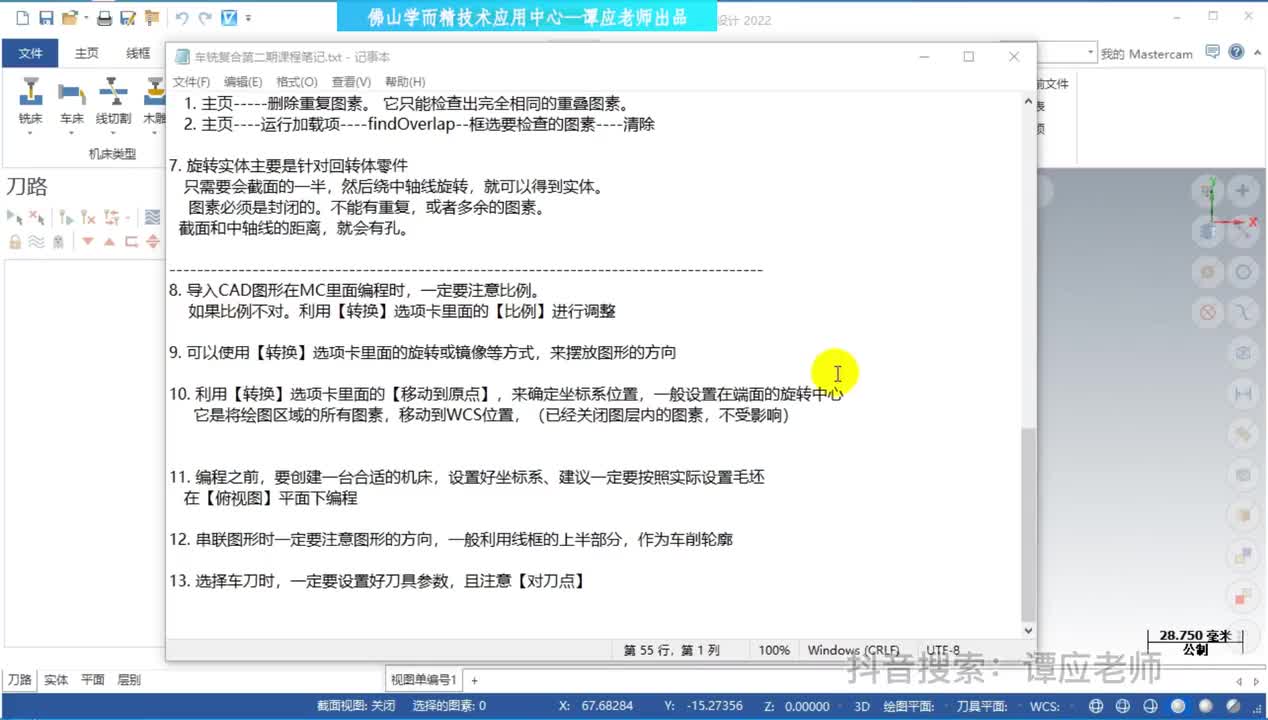Viewport: 1268px width, 720px height.
Task: Click the 刀具平面 selector in the status bar
Action: pyautogui.click(x=984, y=706)
